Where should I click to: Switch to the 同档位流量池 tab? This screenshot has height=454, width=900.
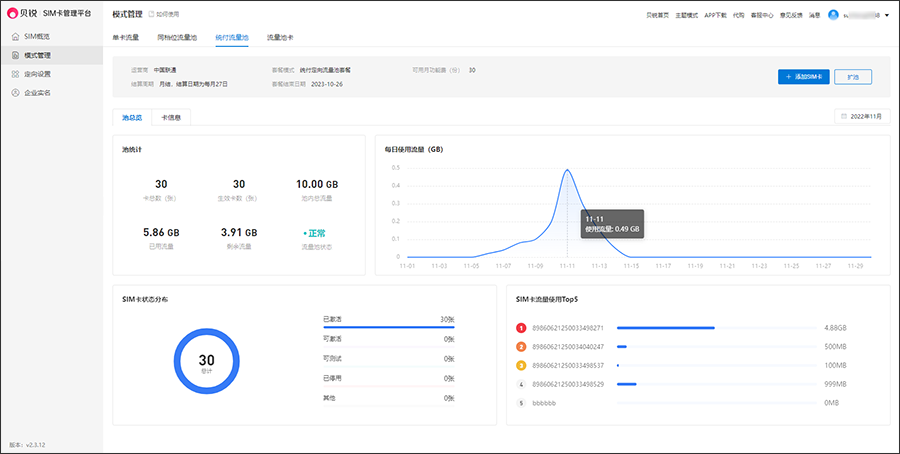(177, 37)
